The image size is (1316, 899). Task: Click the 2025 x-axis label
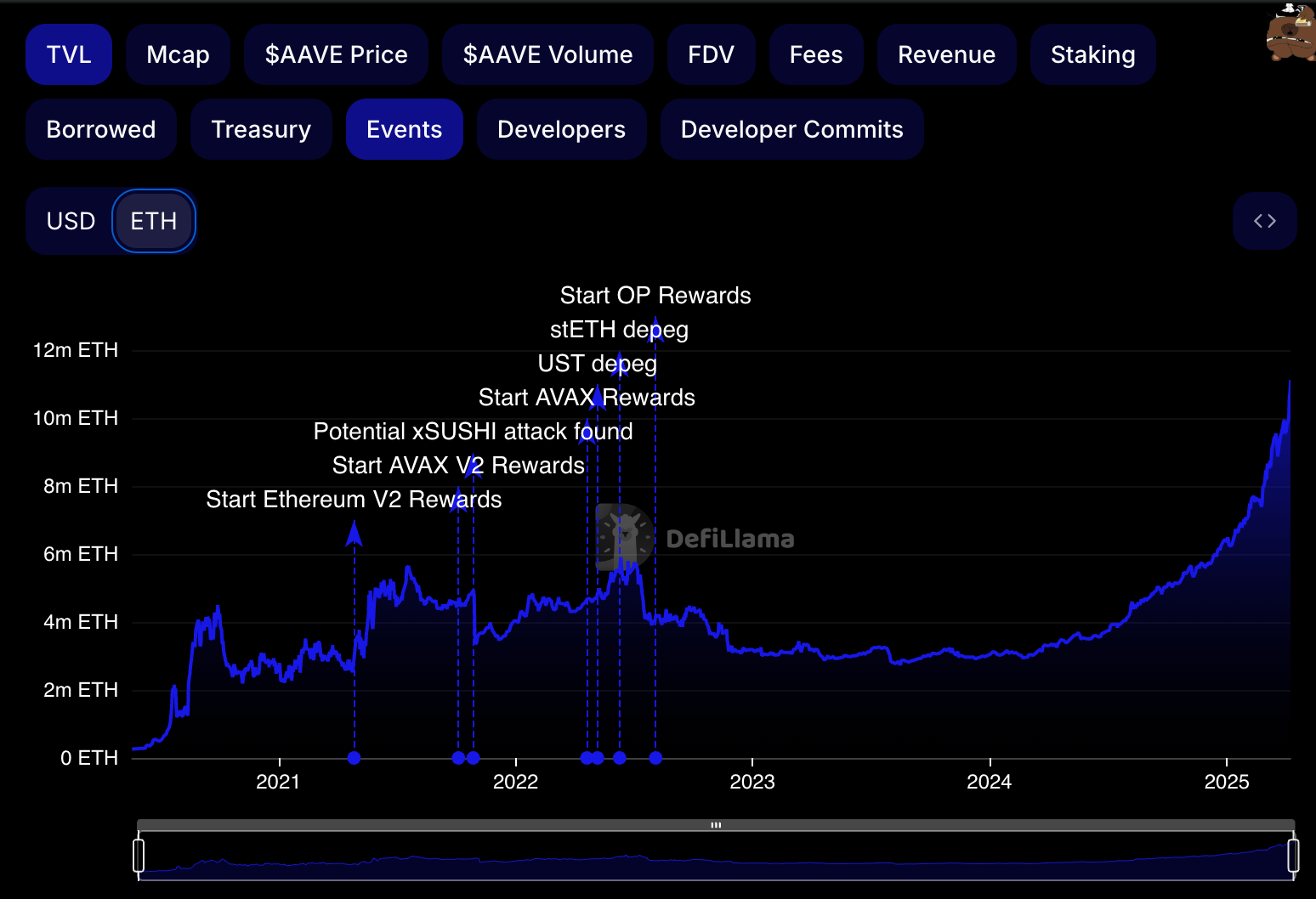point(1227,782)
